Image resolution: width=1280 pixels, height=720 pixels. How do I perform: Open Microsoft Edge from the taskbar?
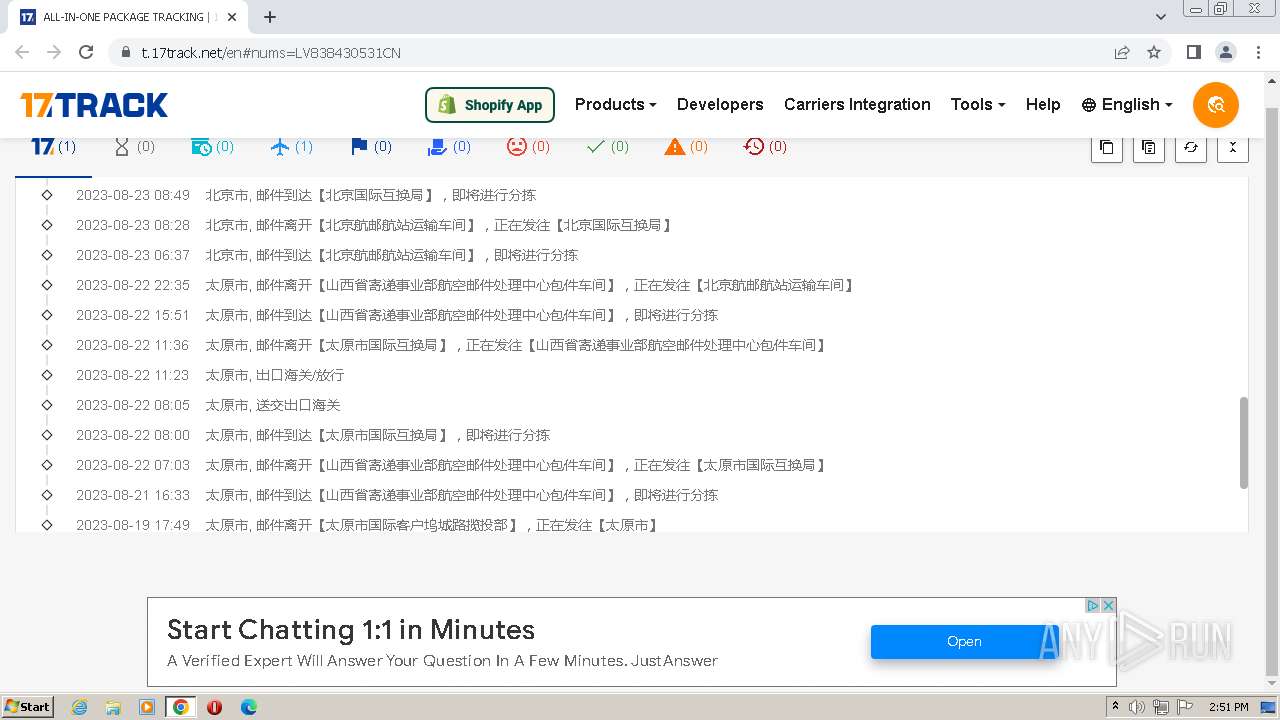pyautogui.click(x=248, y=707)
